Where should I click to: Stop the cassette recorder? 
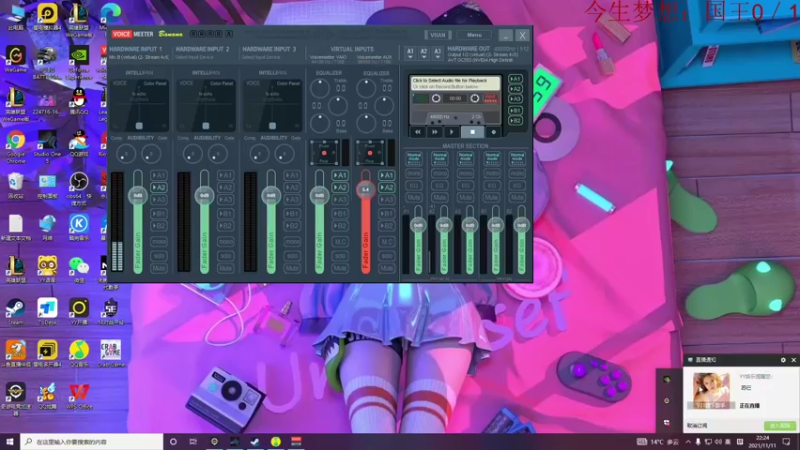click(x=472, y=132)
